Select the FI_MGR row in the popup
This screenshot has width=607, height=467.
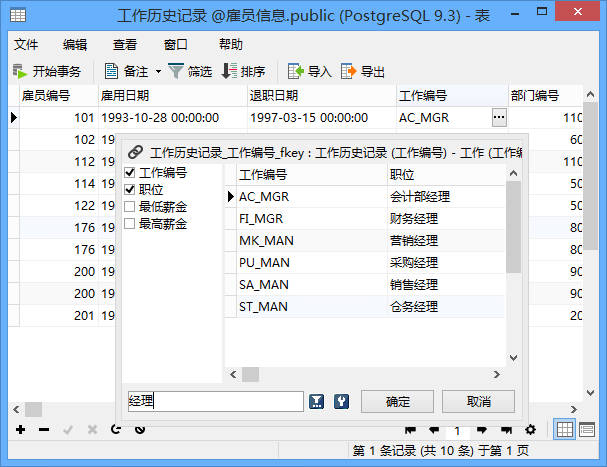[x=365, y=219]
